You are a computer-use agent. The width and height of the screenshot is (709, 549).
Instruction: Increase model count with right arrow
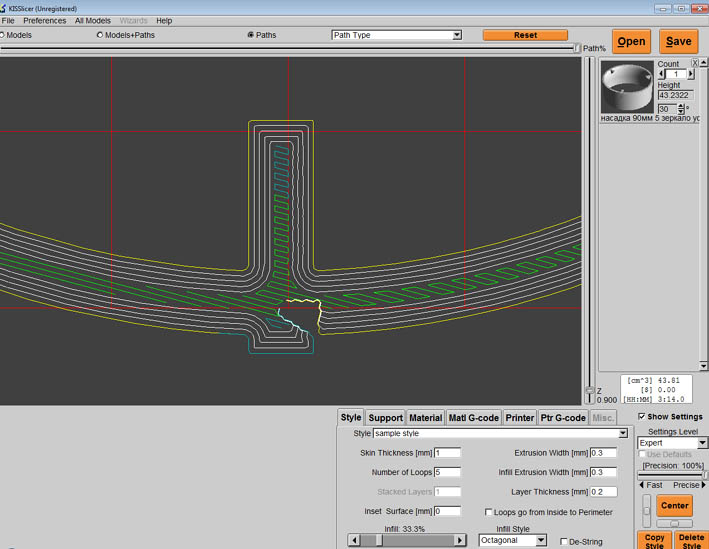[x=691, y=74]
